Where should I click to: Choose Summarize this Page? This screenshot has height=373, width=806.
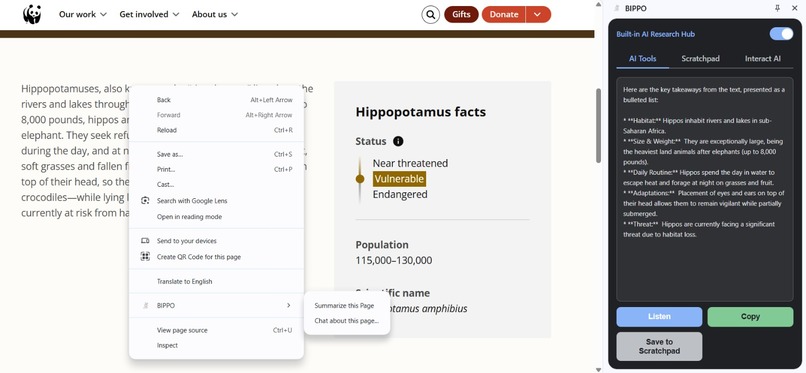(346, 306)
